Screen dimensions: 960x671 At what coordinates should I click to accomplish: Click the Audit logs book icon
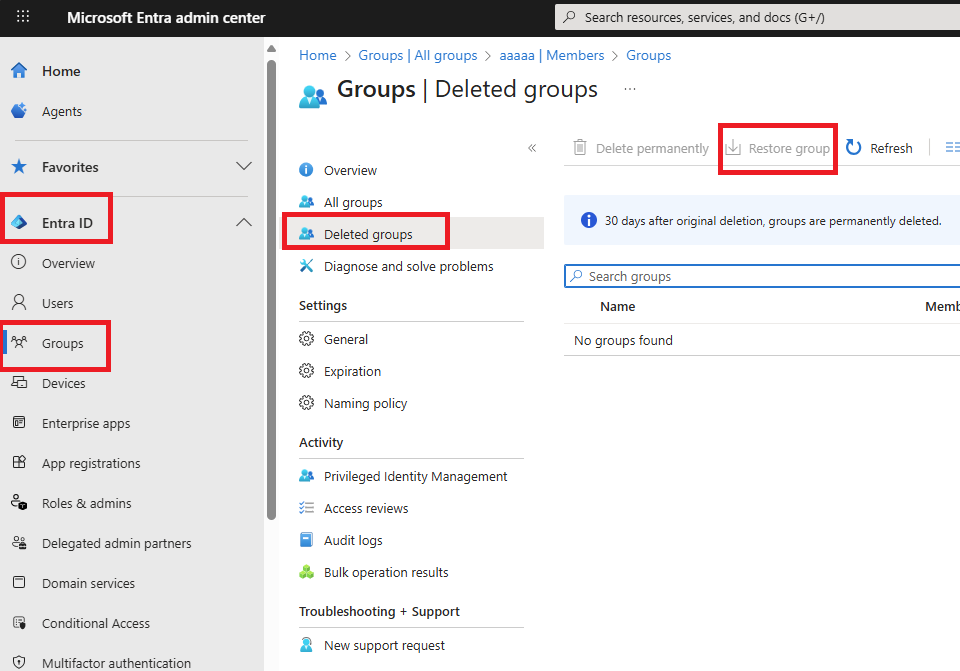[x=306, y=539]
